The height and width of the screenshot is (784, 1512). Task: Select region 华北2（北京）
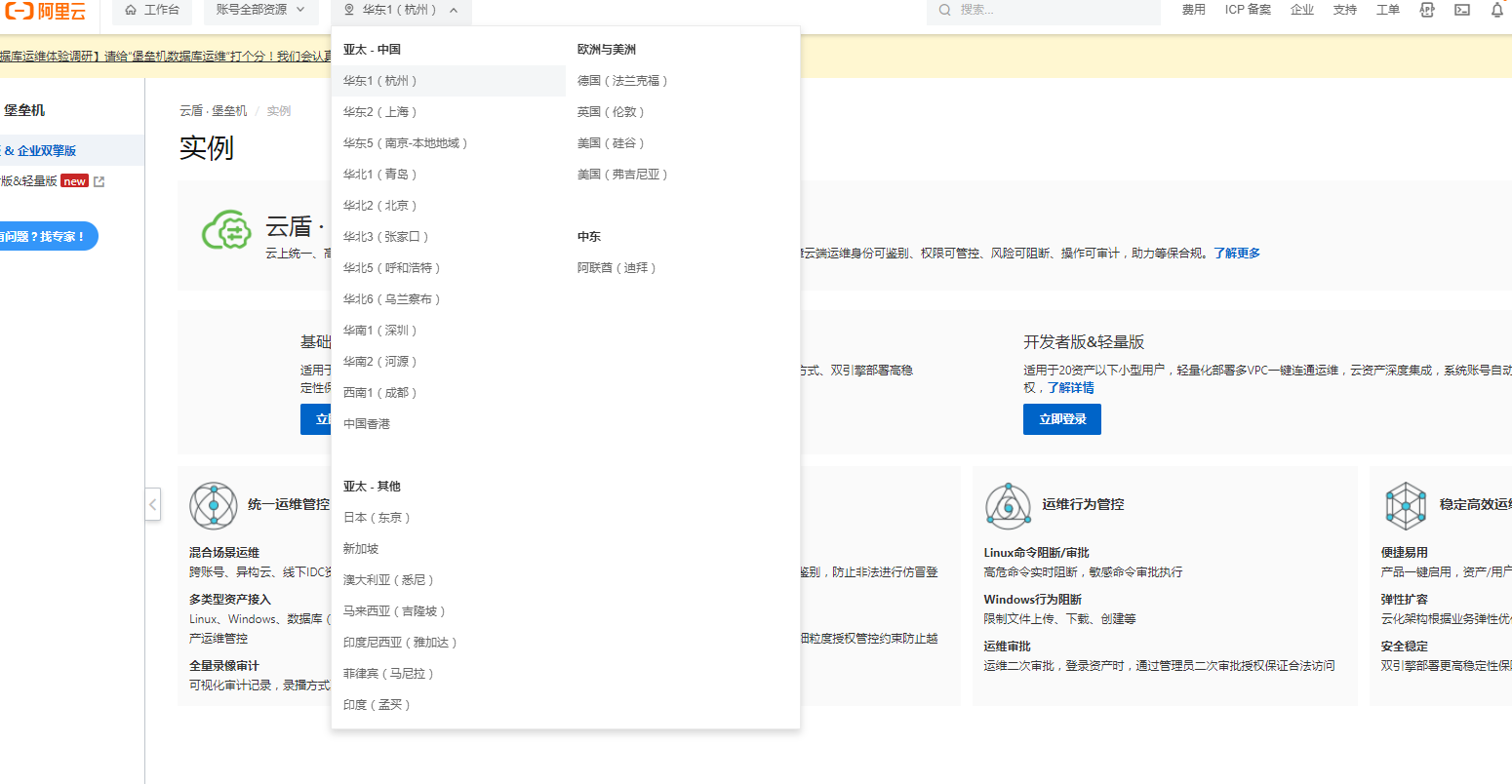coord(449,206)
